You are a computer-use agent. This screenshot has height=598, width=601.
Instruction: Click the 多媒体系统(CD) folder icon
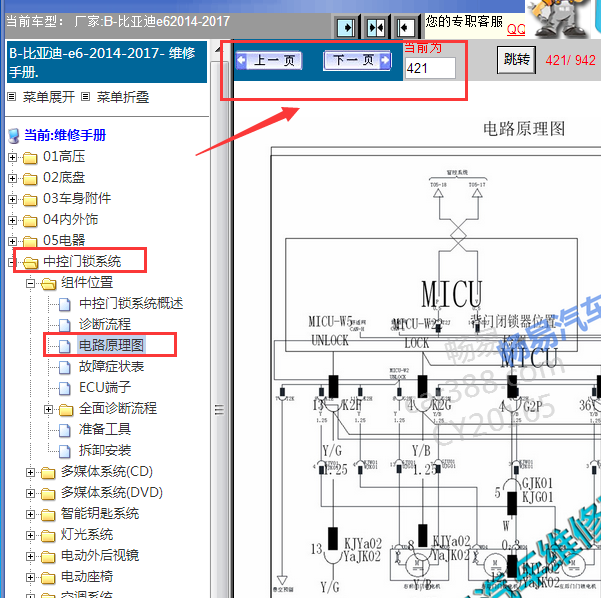[x=48, y=473]
